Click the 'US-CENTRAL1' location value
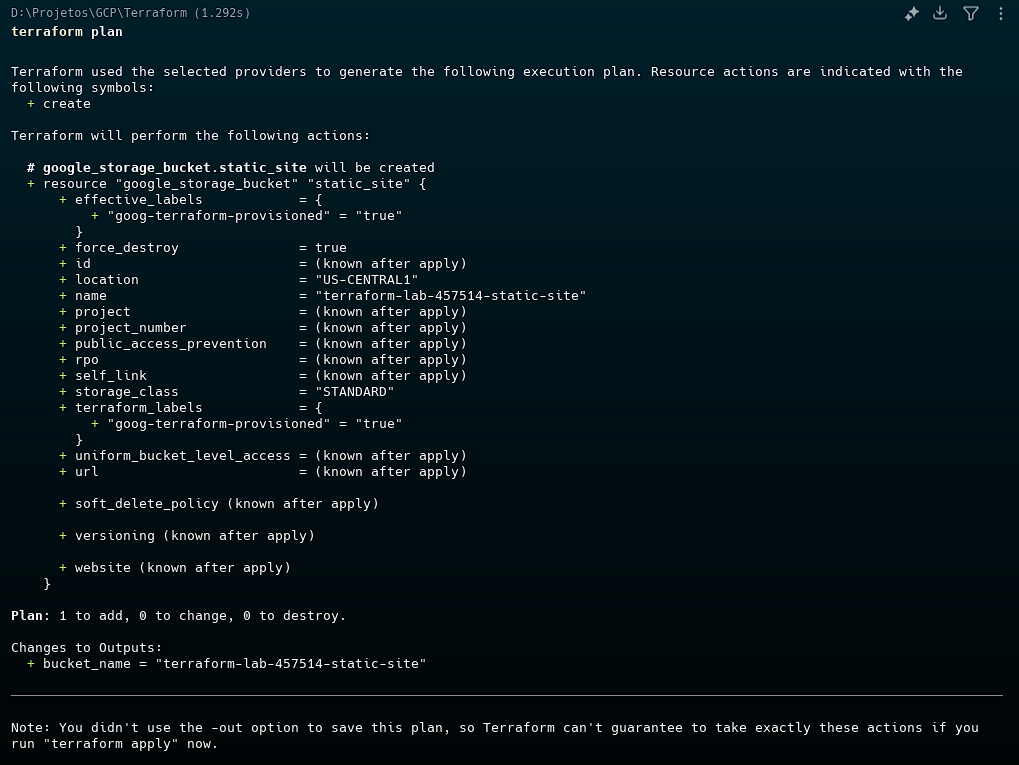Viewport: 1019px width, 765px height. (x=366, y=280)
